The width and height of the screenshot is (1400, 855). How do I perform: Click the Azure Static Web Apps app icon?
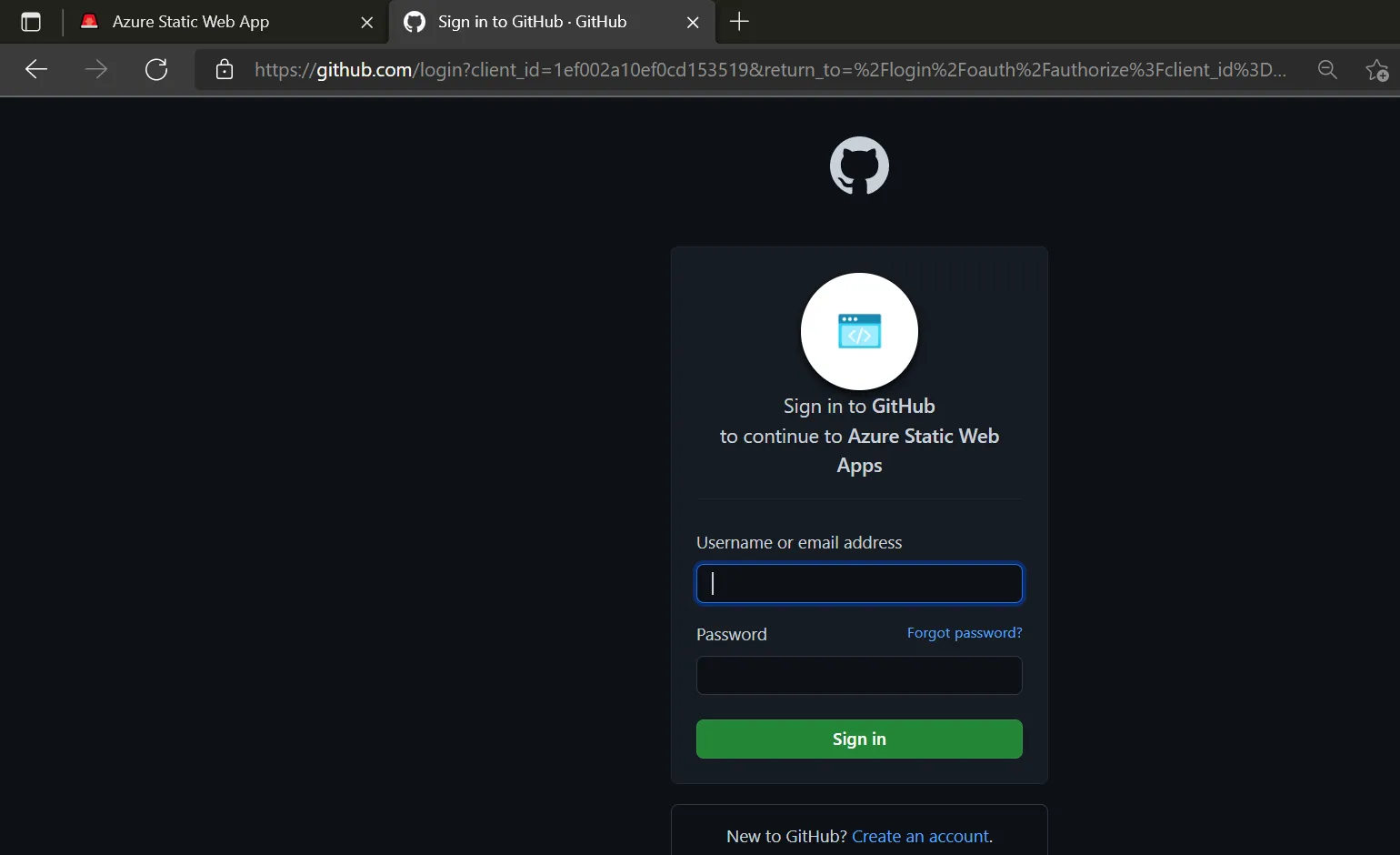(859, 332)
